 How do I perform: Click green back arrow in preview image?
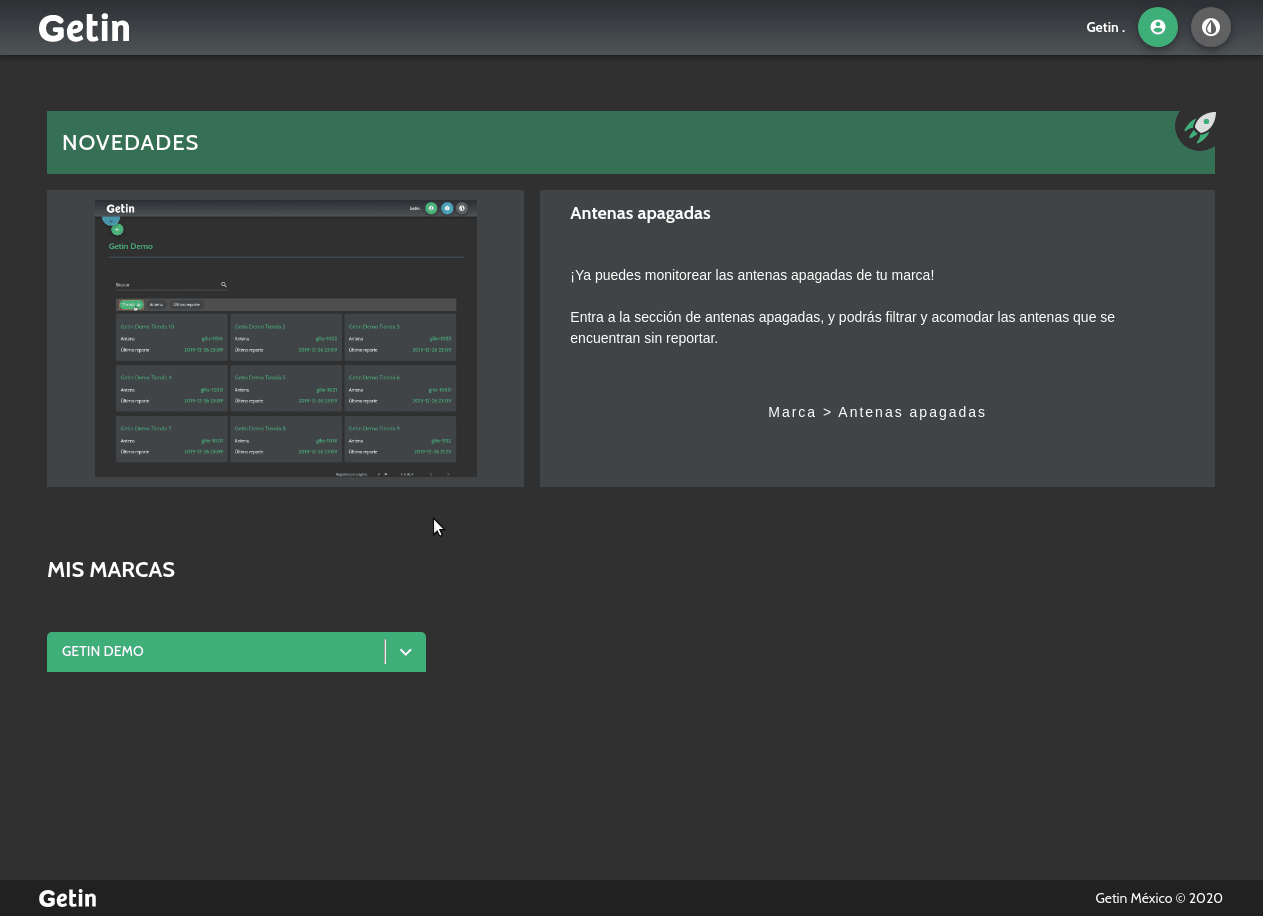pos(117,230)
